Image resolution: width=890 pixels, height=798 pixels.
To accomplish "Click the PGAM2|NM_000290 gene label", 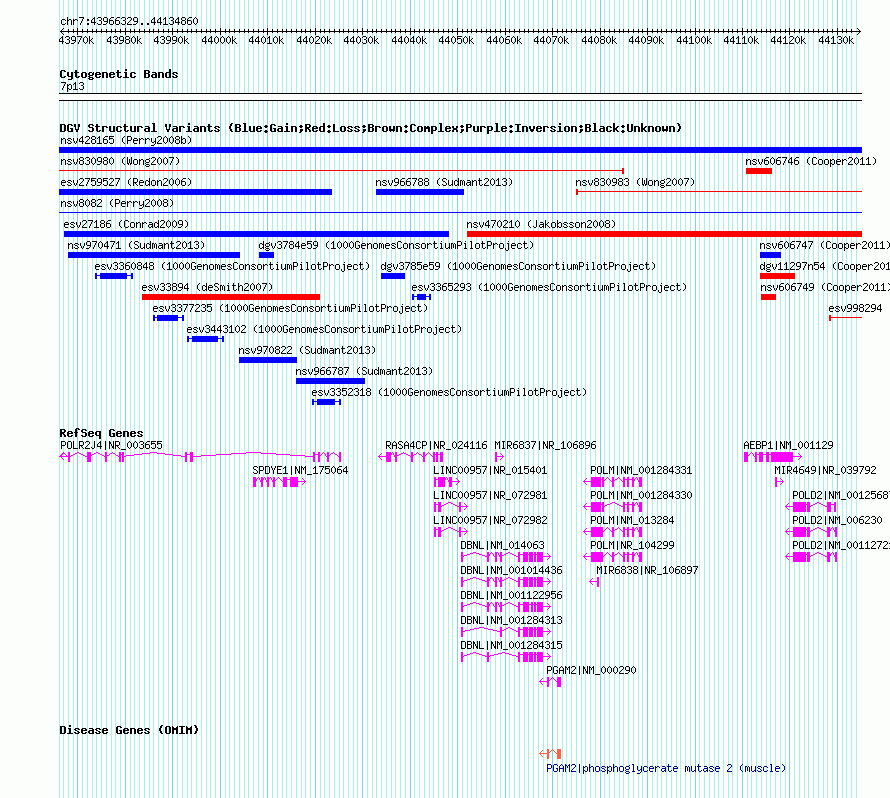I will [x=591, y=670].
